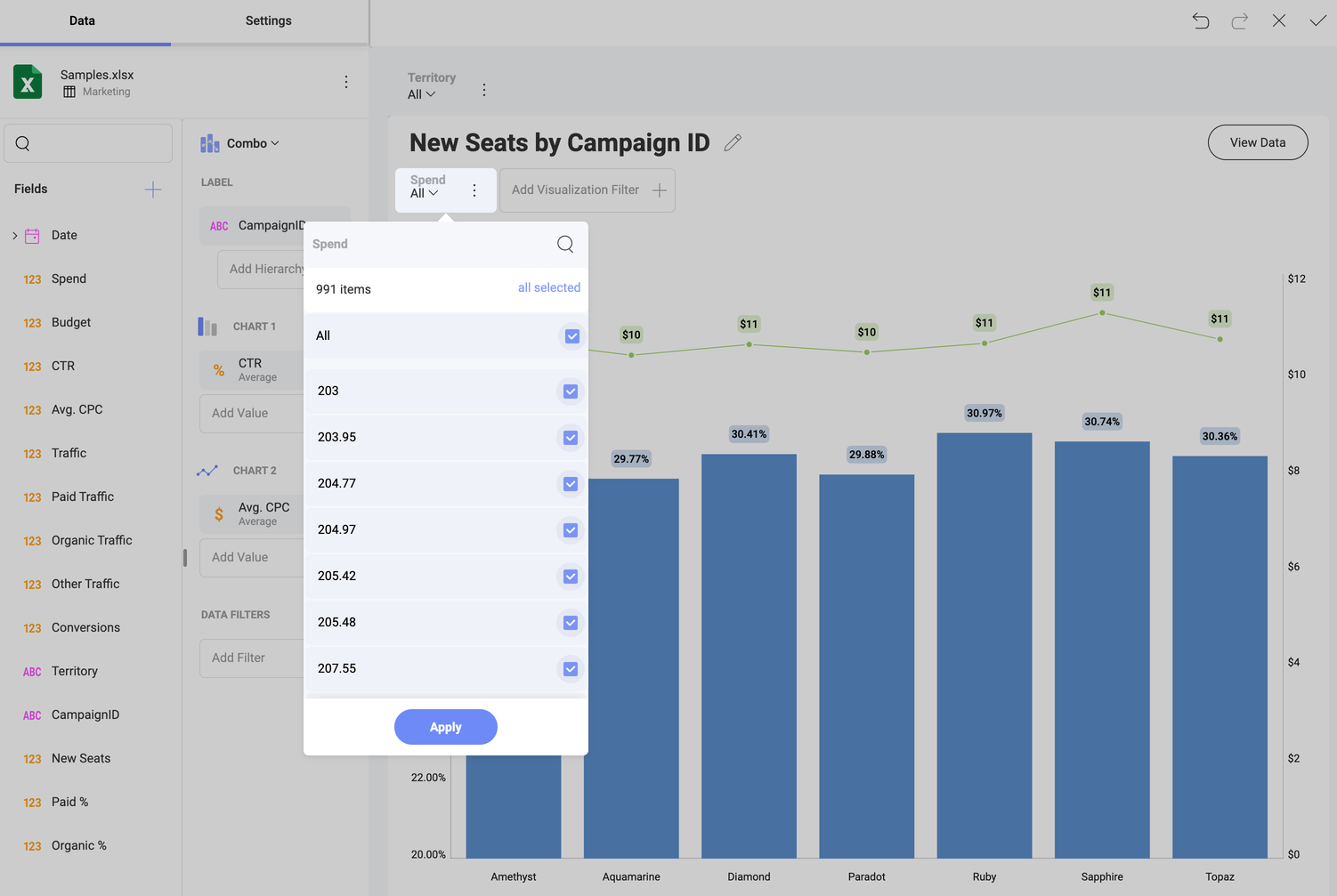Click Add Value under Chart 2

click(x=252, y=557)
